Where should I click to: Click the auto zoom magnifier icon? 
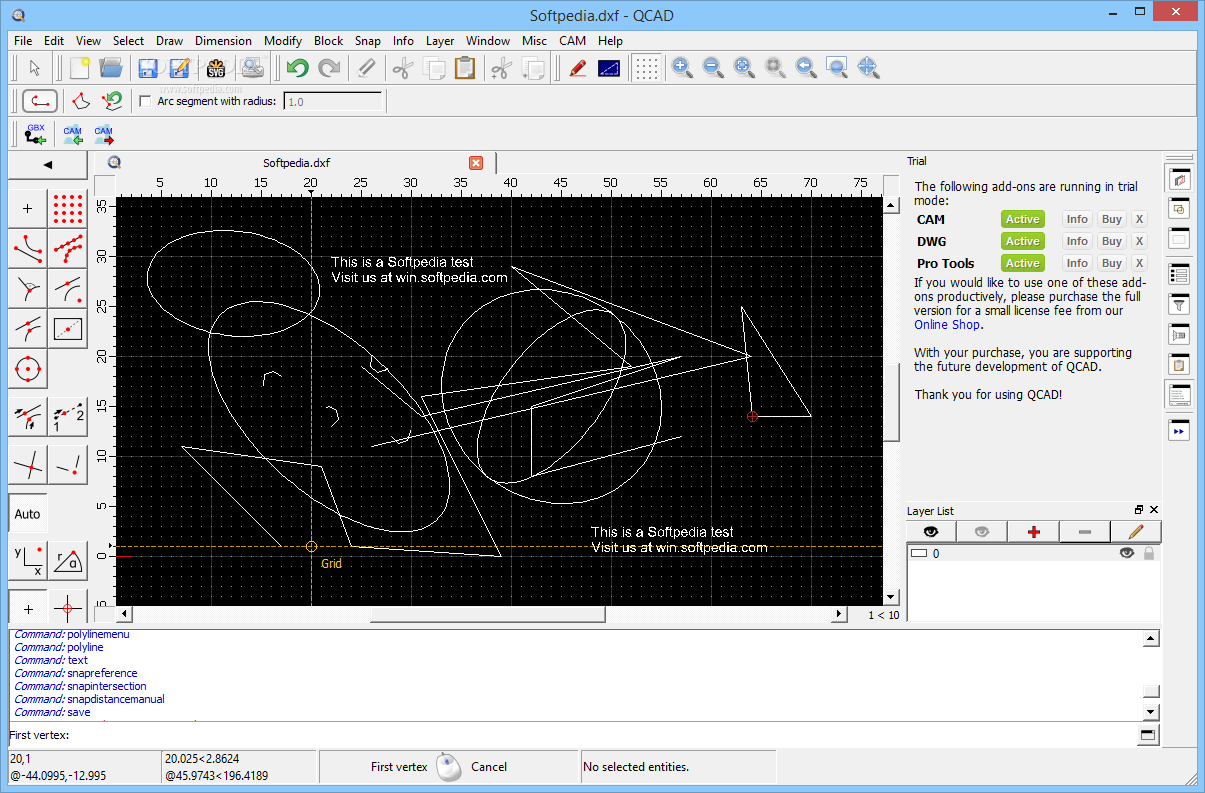point(744,68)
